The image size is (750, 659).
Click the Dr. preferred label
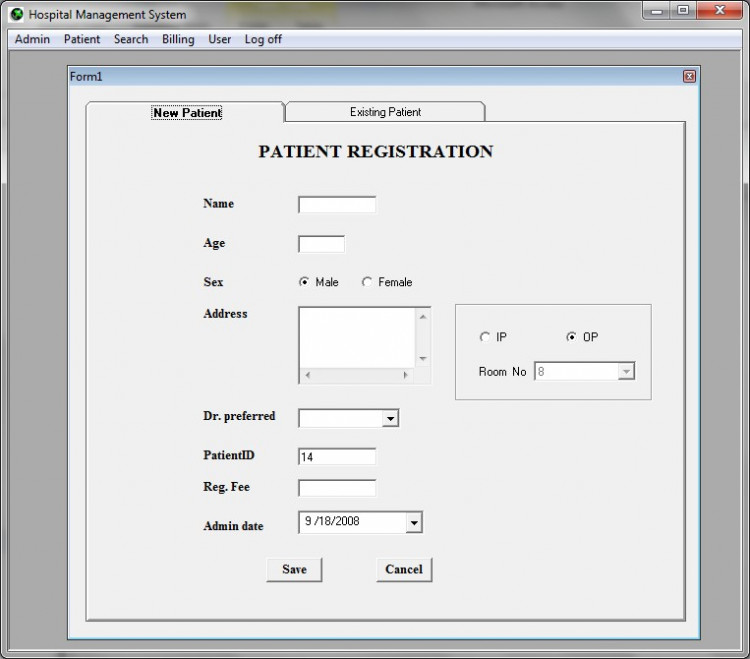coord(239,416)
